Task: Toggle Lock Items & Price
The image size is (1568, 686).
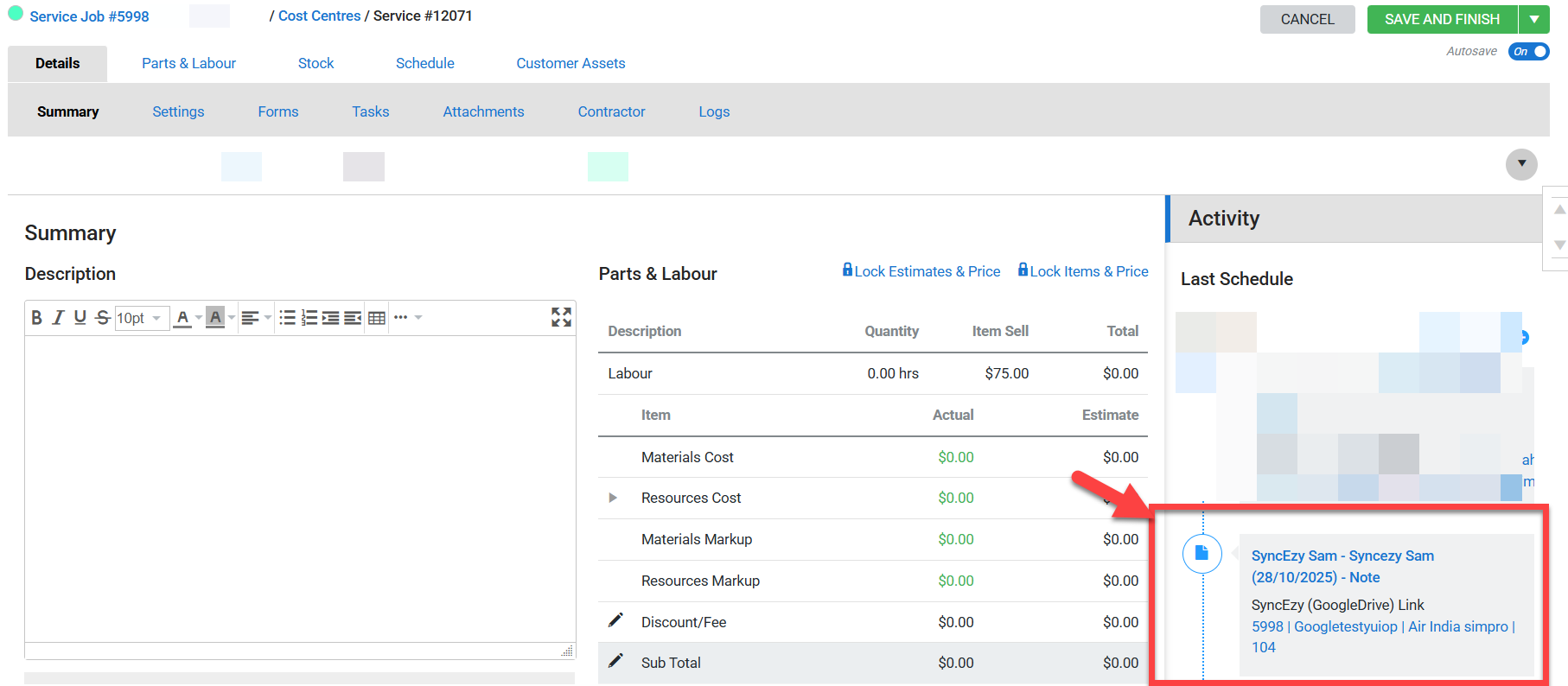Action: click(x=1083, y=271)
